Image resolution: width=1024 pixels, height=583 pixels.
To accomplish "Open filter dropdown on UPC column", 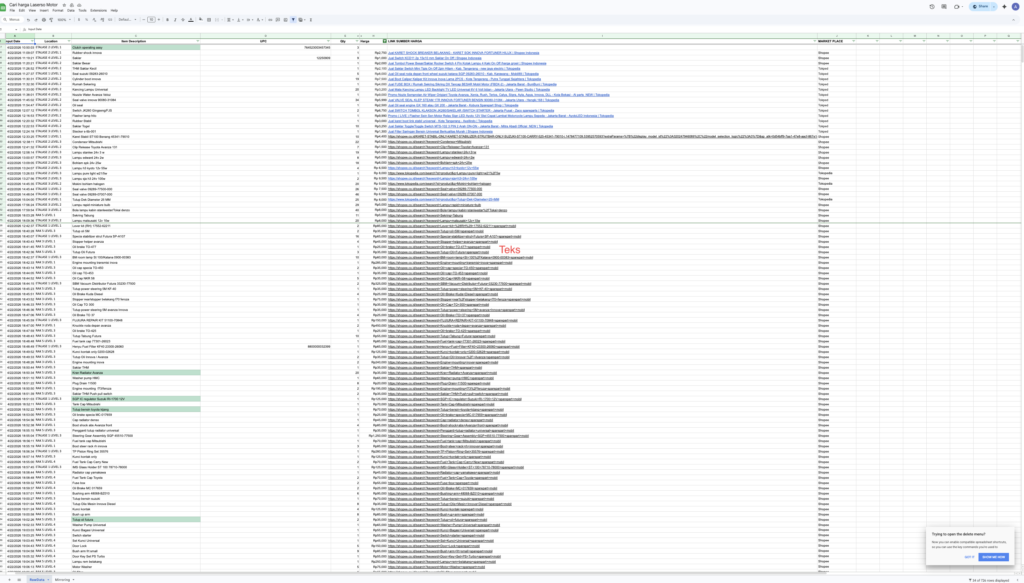I will tap(328, 41).
